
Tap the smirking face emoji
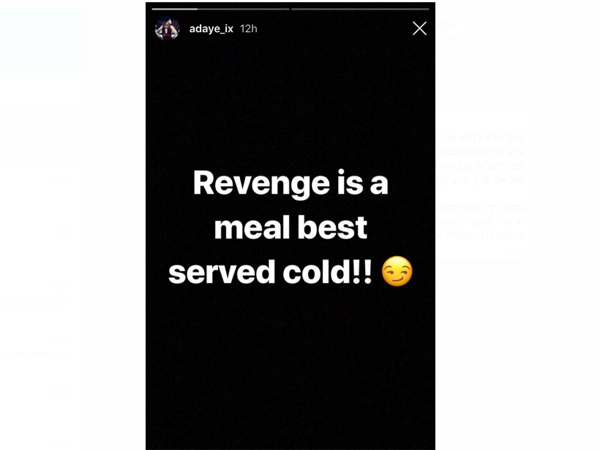click(x=397, y=271)
